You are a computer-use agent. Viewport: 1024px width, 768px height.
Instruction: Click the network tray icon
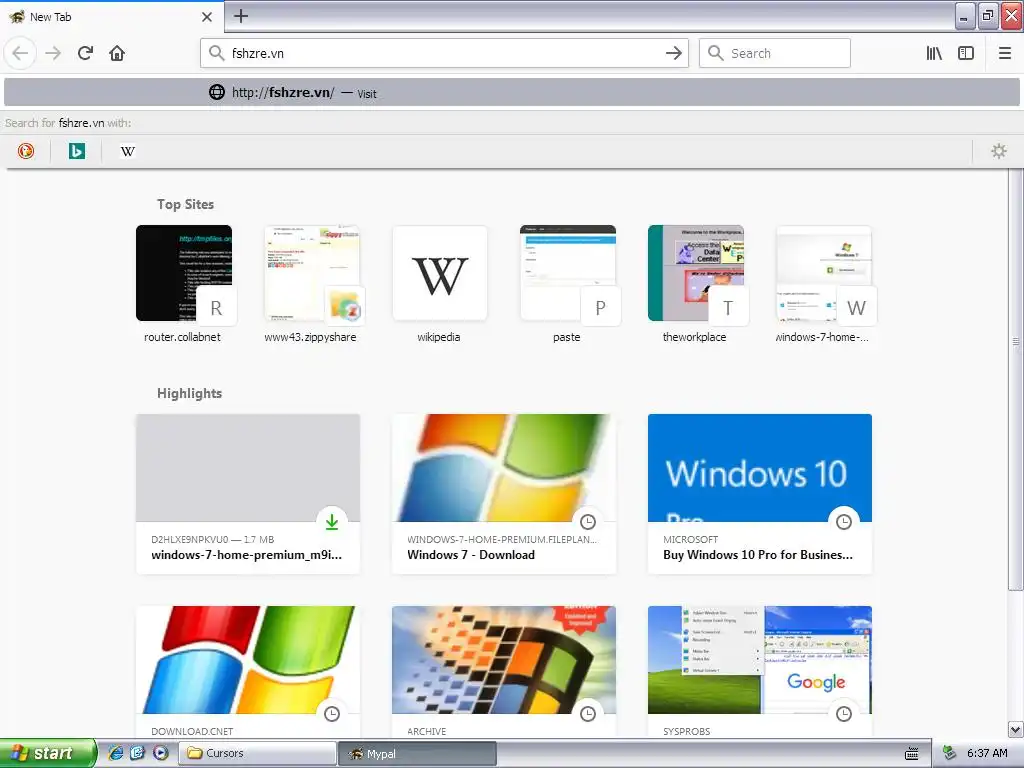click(949, 753)
